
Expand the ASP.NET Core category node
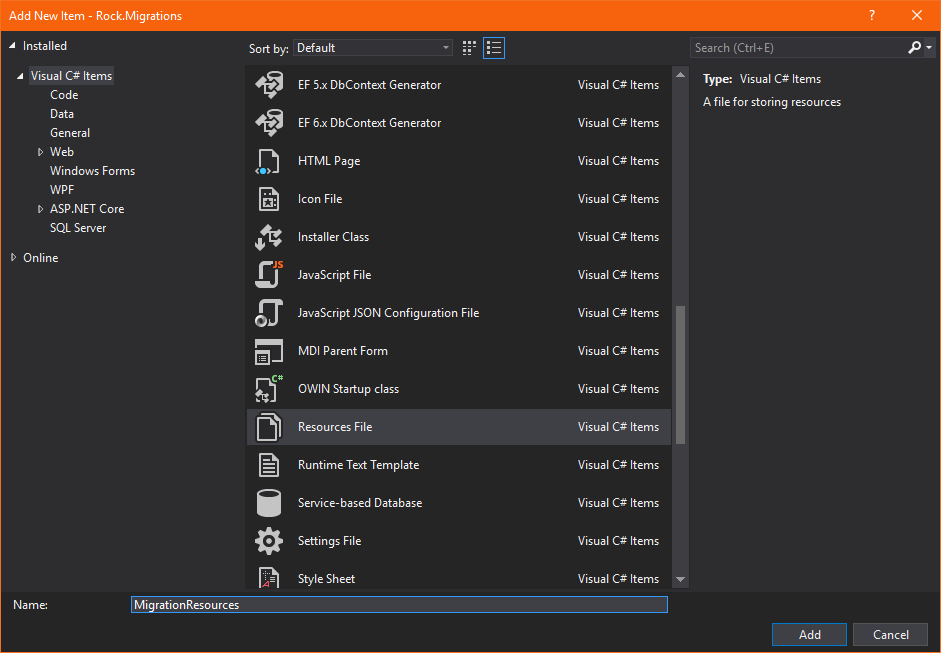40,209
